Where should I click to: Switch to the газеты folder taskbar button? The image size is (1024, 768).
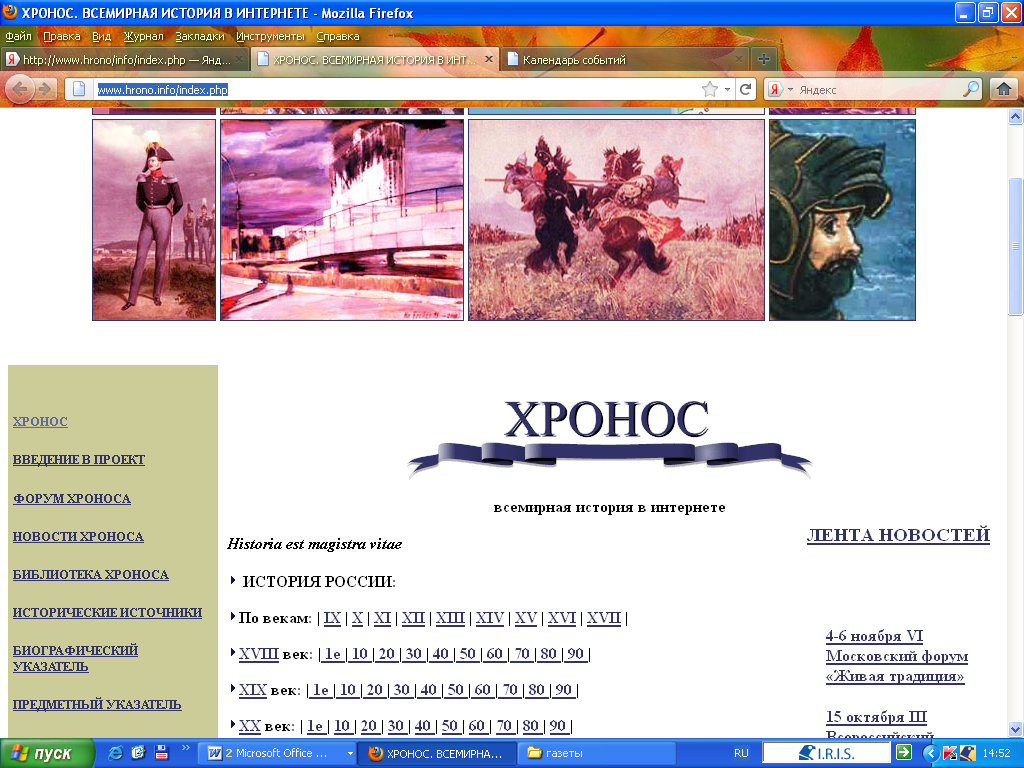pyautogui.click(x=596, y=753)
